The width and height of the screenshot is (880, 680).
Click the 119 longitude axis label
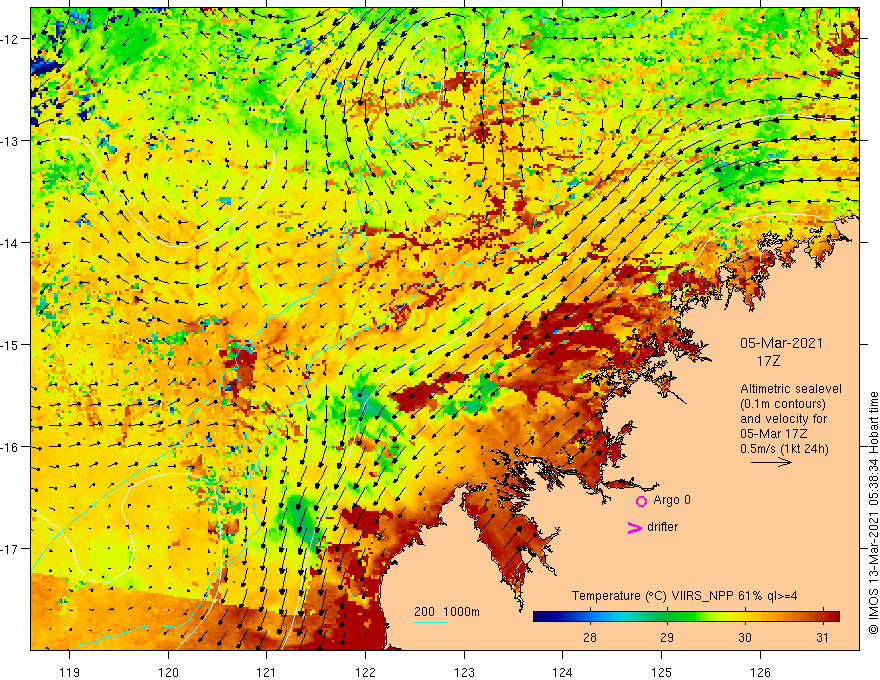(x=70, y=672)
